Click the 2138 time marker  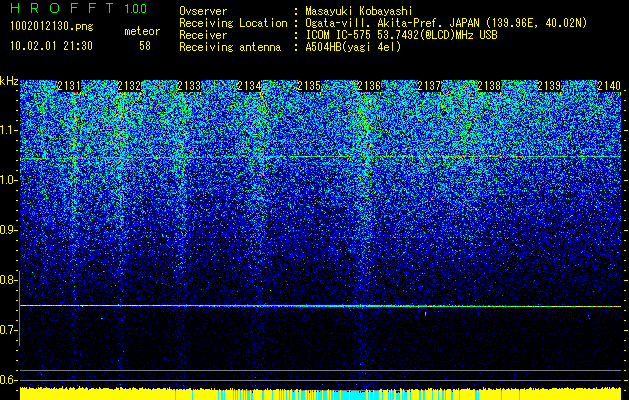pos(489,86)
